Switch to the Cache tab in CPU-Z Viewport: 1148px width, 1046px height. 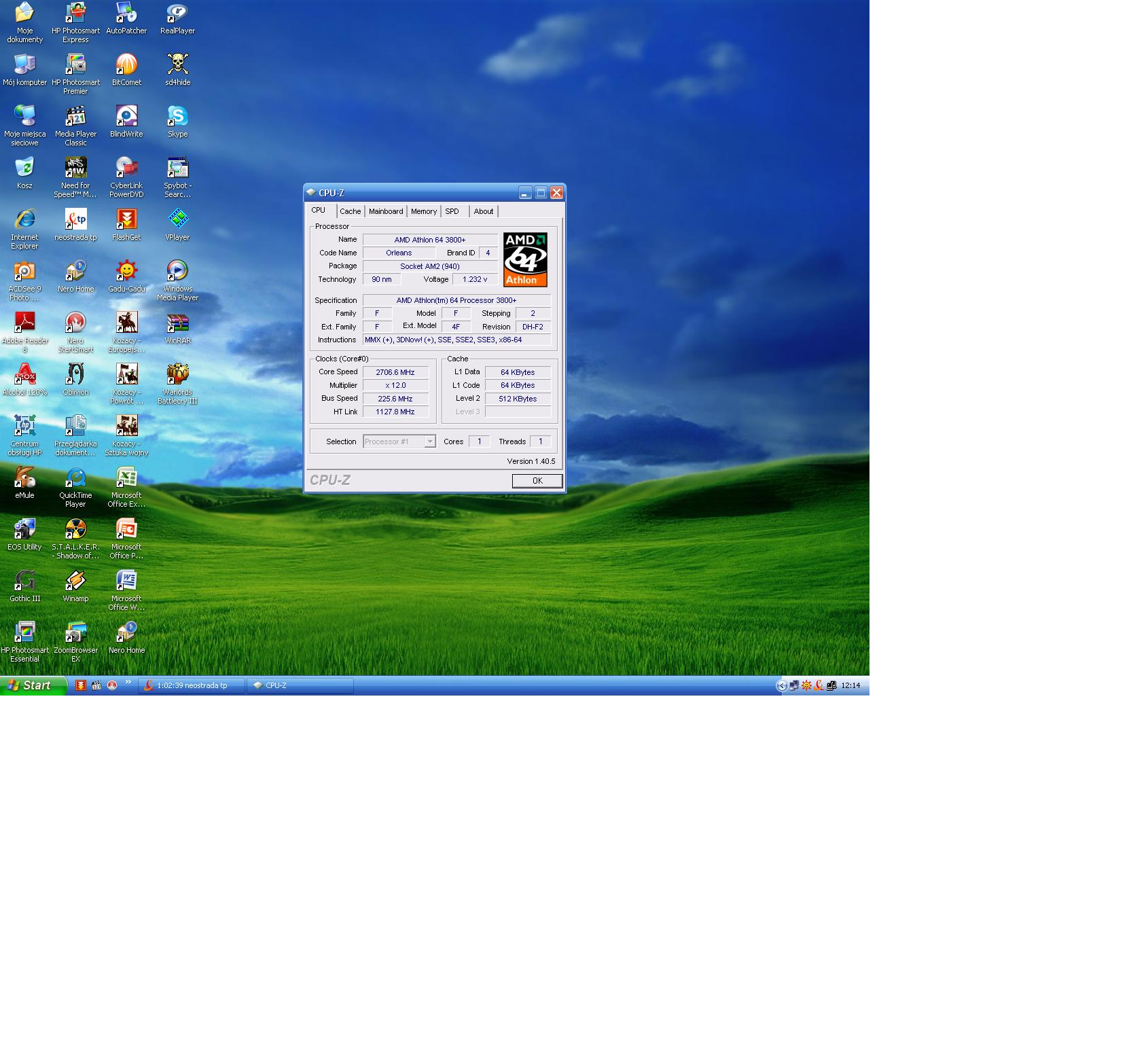click(351, 211)
